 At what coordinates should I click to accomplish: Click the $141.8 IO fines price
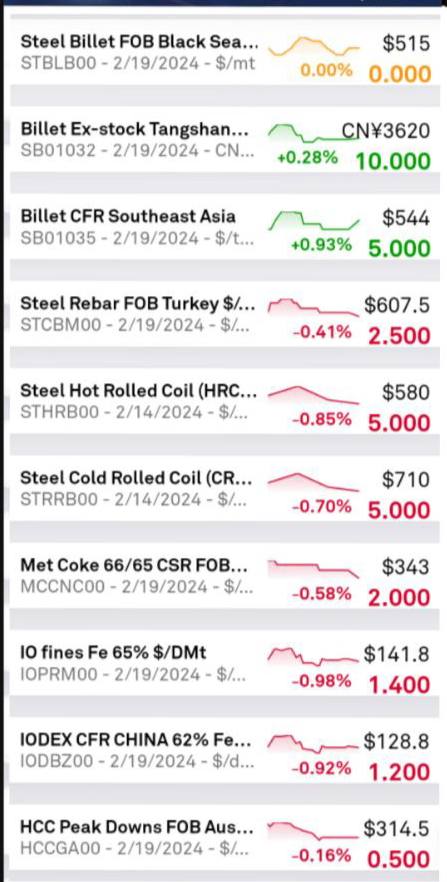pyautogui.click(x=397, y=654)
